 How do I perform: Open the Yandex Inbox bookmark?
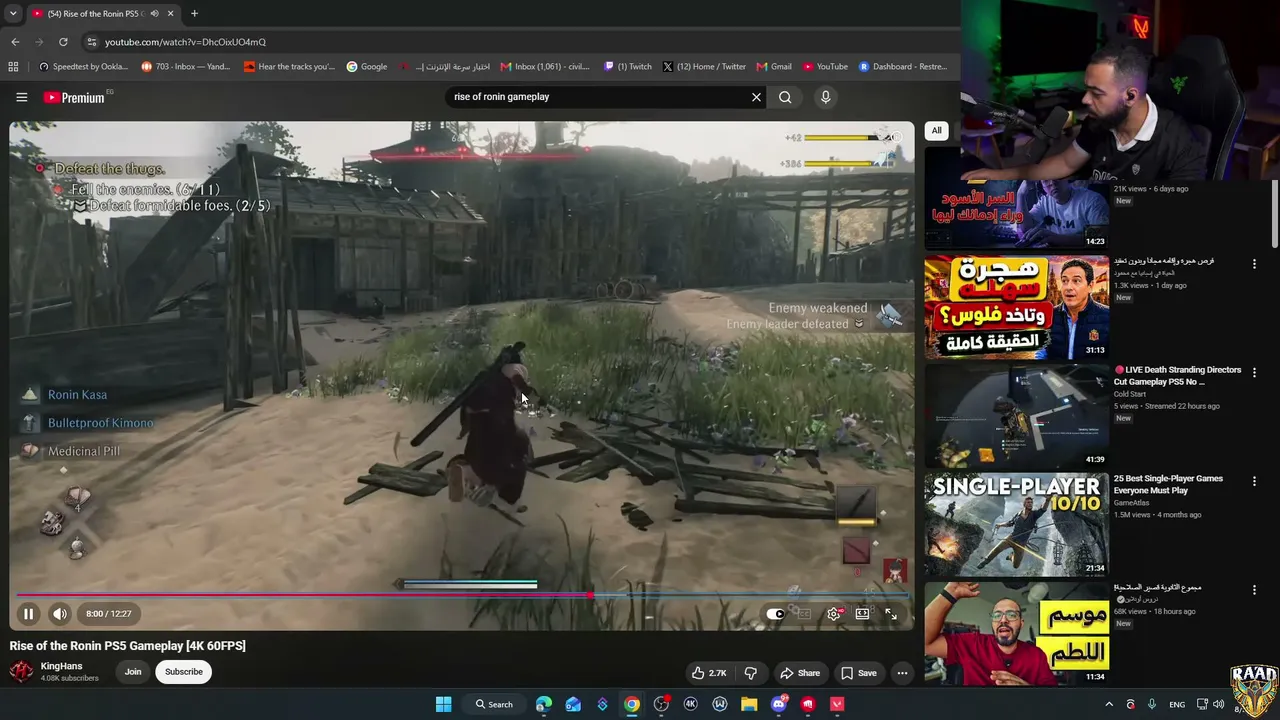tap(185, 67)
